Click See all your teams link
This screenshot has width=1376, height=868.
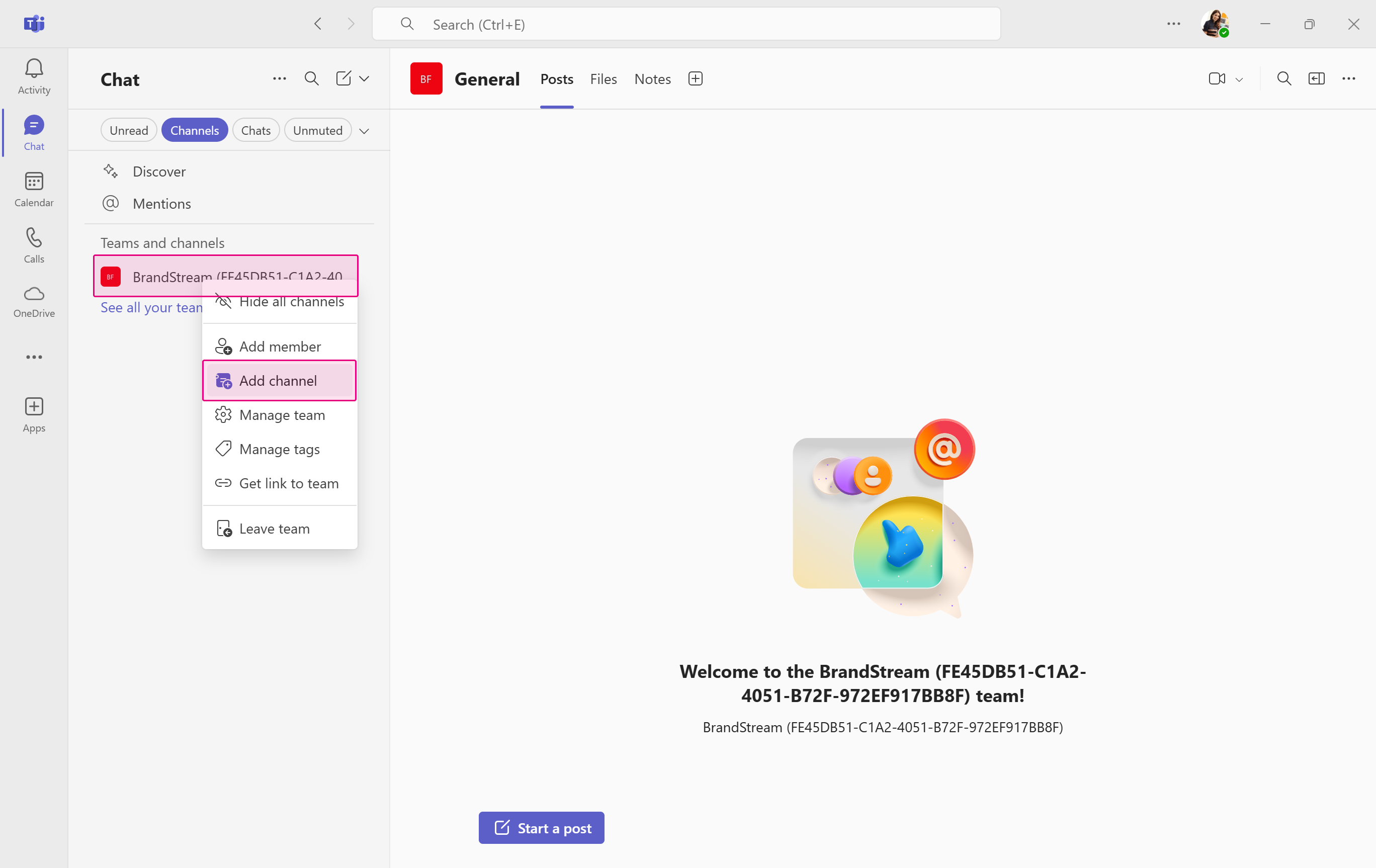(151, 307)
